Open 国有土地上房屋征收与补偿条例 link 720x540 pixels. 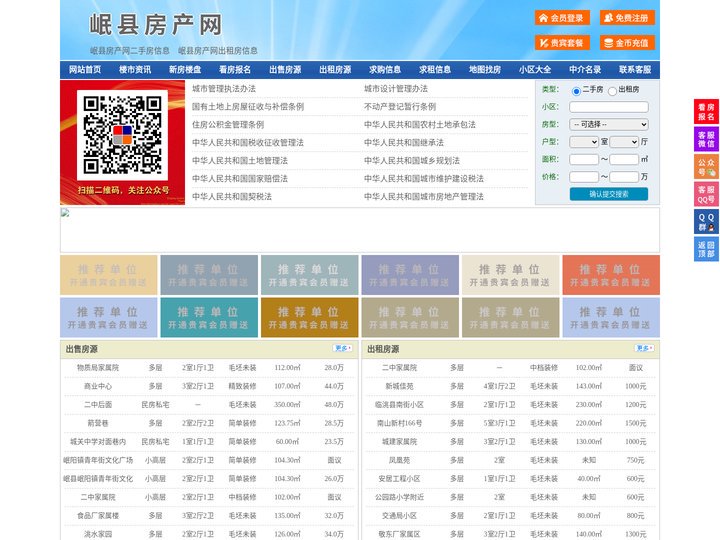point(248,107)
